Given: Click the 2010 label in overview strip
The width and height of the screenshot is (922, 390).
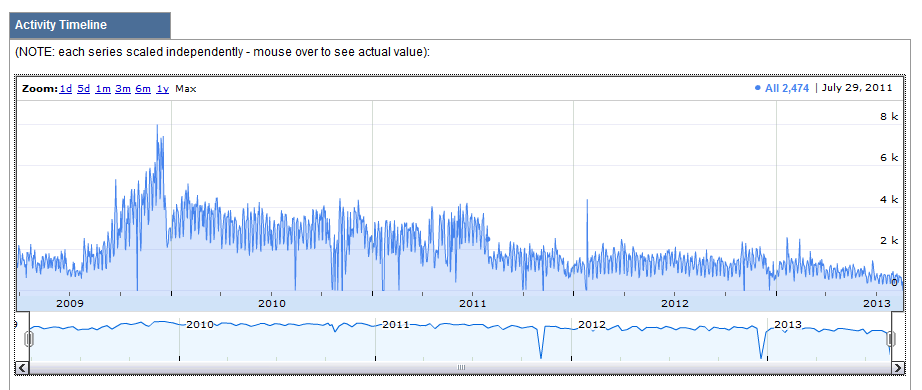Looking at the screenshot, I should click(200, 325).
